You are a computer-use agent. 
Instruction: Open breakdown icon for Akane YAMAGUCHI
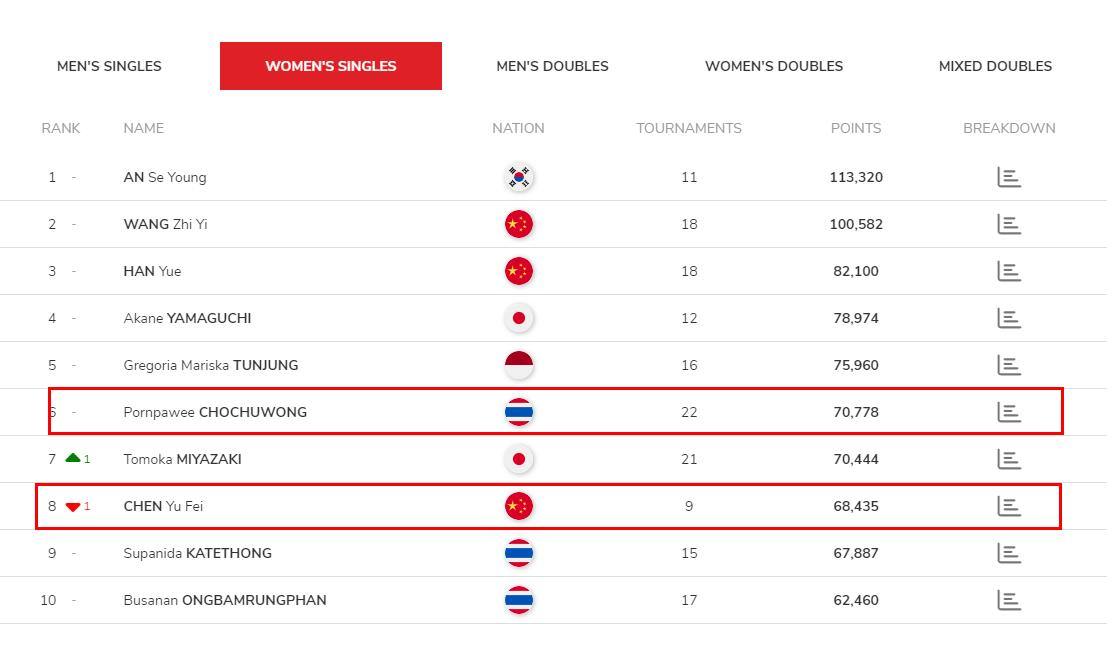1009,318
